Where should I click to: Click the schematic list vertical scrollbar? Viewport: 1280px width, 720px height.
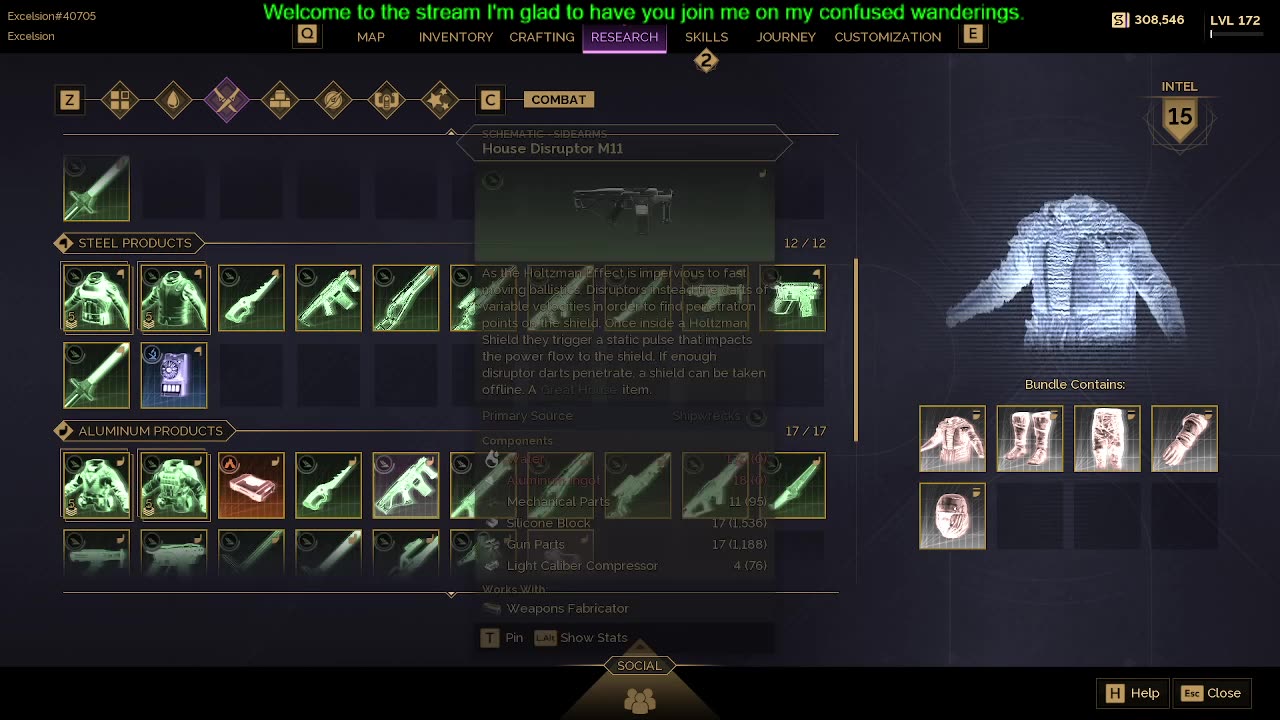pyautogui.click(x=855, y=350)
